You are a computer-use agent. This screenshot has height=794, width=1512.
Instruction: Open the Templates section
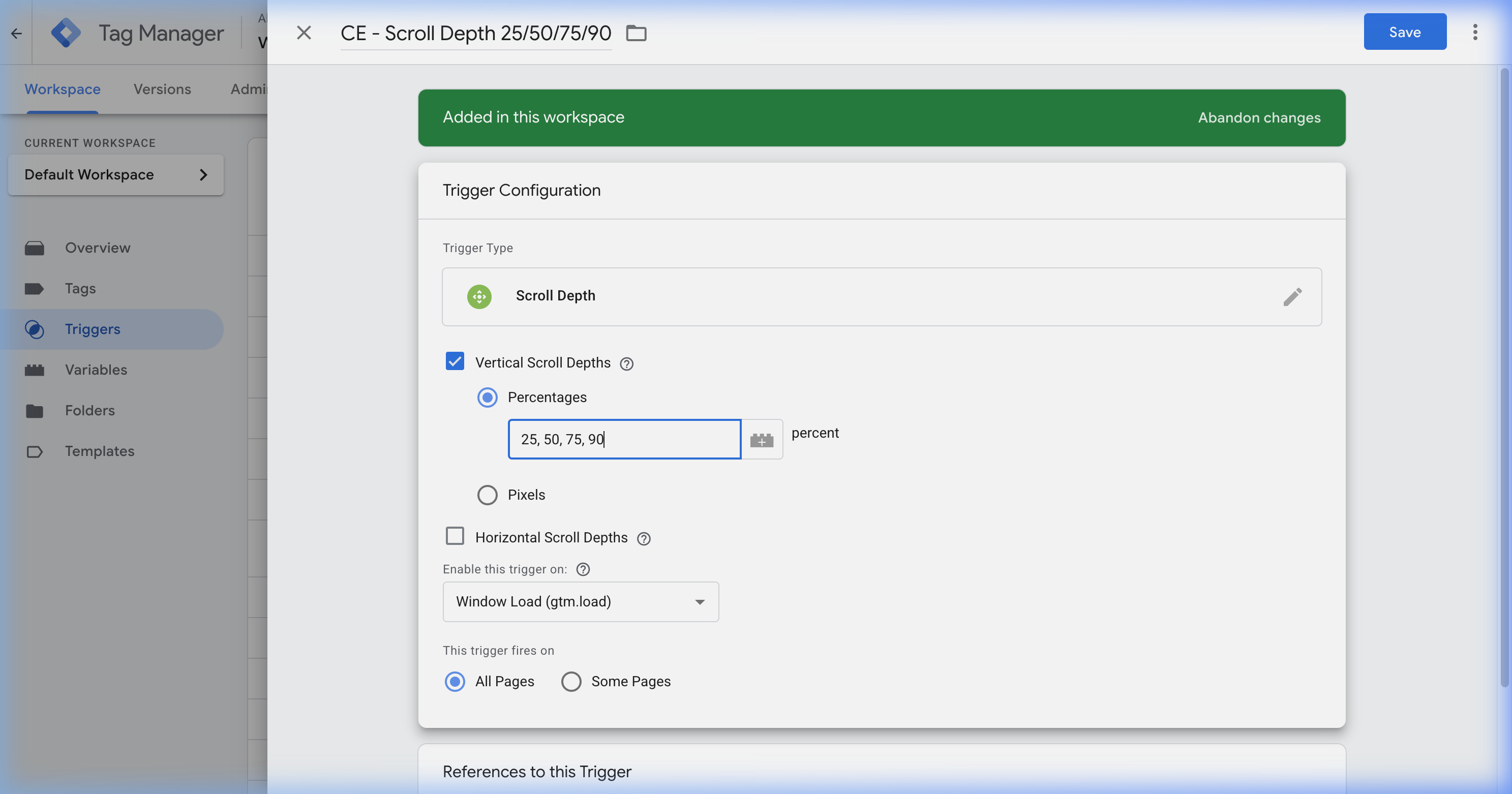coord(99,451)
